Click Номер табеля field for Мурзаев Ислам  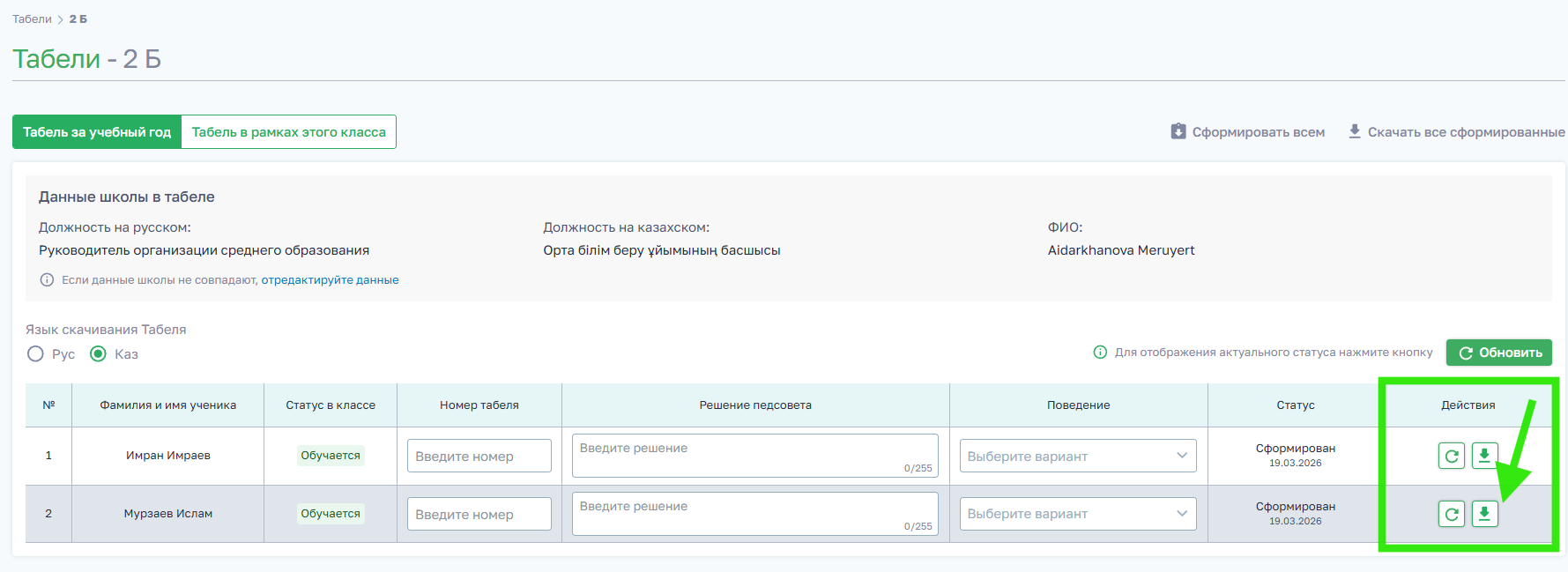(x=479, y=514)
